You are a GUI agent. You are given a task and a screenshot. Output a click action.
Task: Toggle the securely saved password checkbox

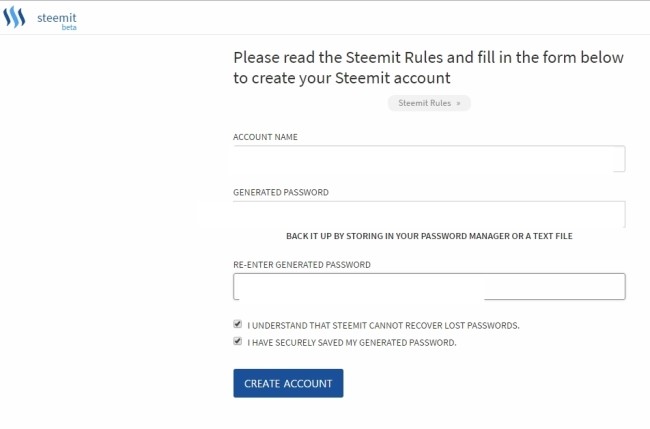click(238, 341)
